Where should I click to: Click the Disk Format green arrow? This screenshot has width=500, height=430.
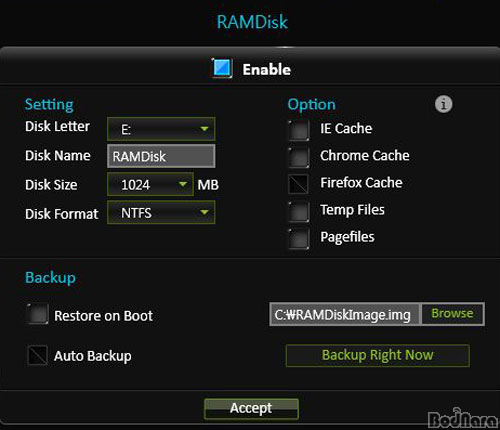[x=204, y=212]
